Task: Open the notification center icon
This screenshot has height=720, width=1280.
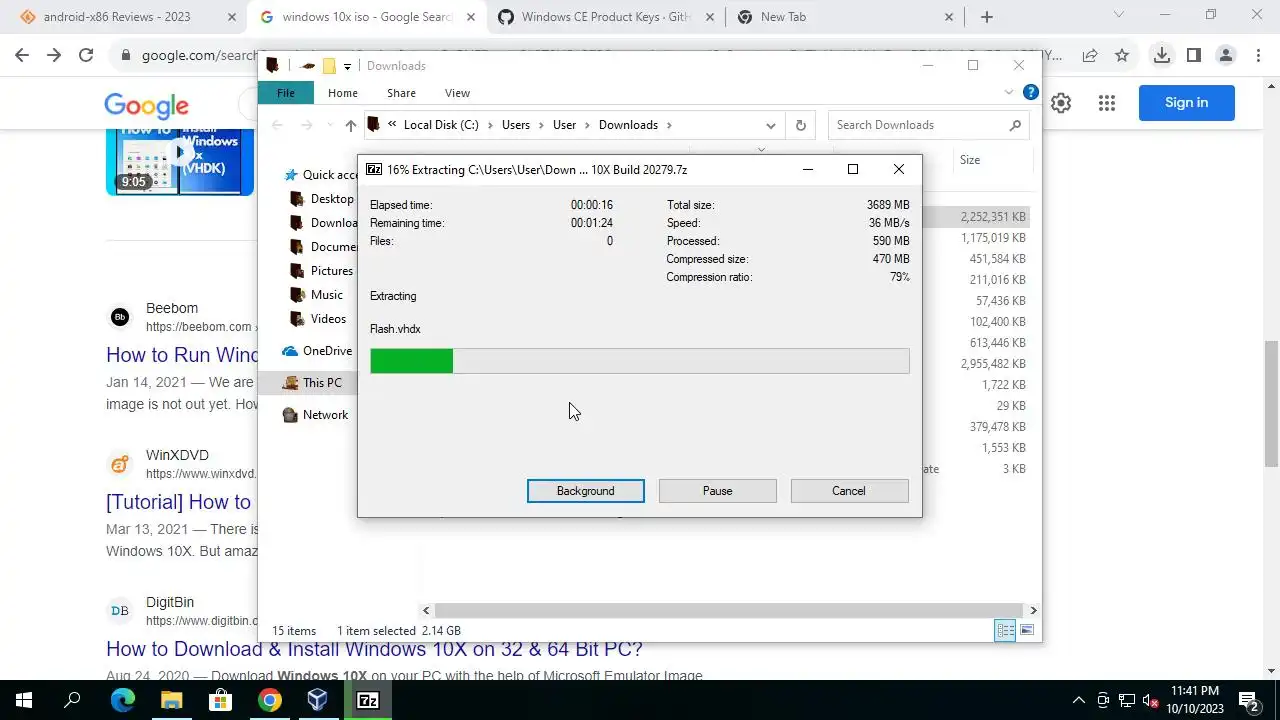Action: click(x=1248, y=700)
